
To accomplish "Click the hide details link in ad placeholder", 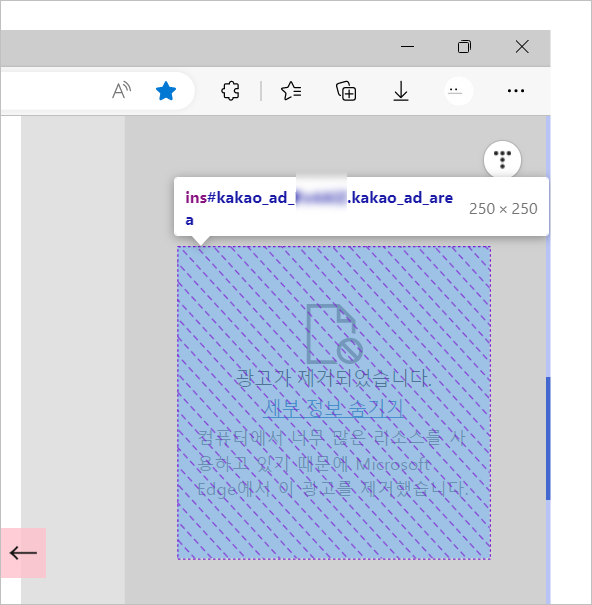I will (x=333, y=409).
